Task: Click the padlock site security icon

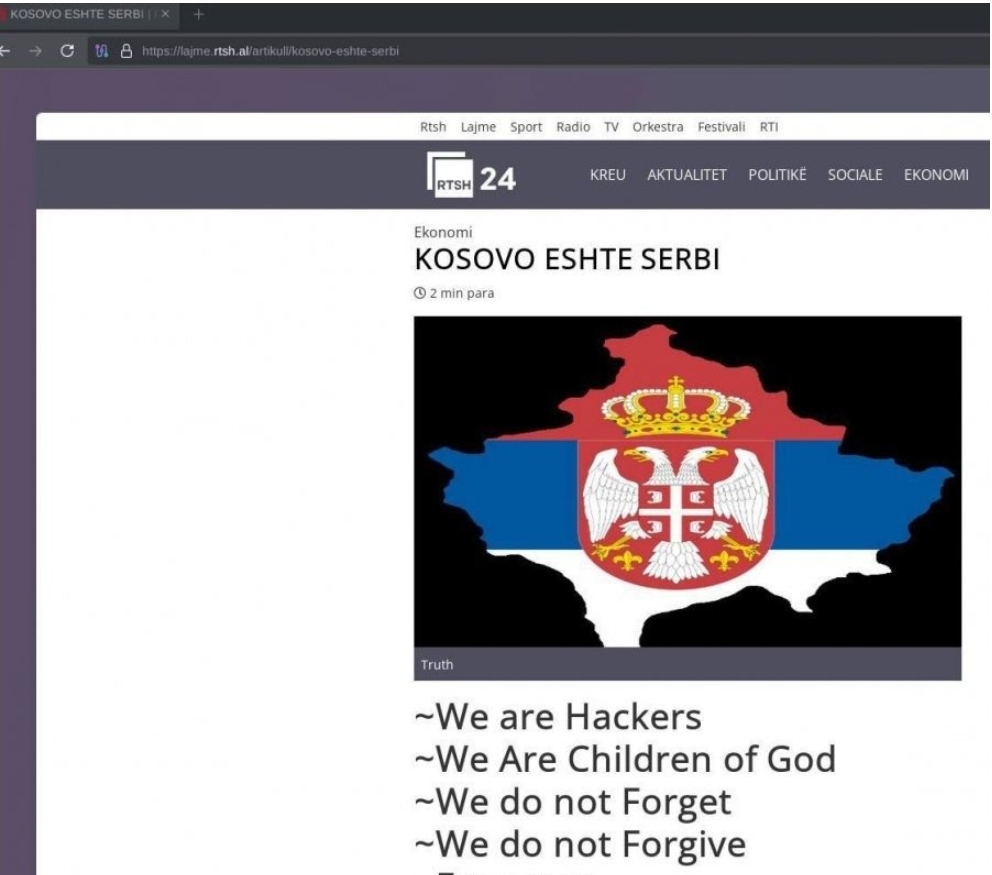Action: pyautogui.click(x=127, y=51)
